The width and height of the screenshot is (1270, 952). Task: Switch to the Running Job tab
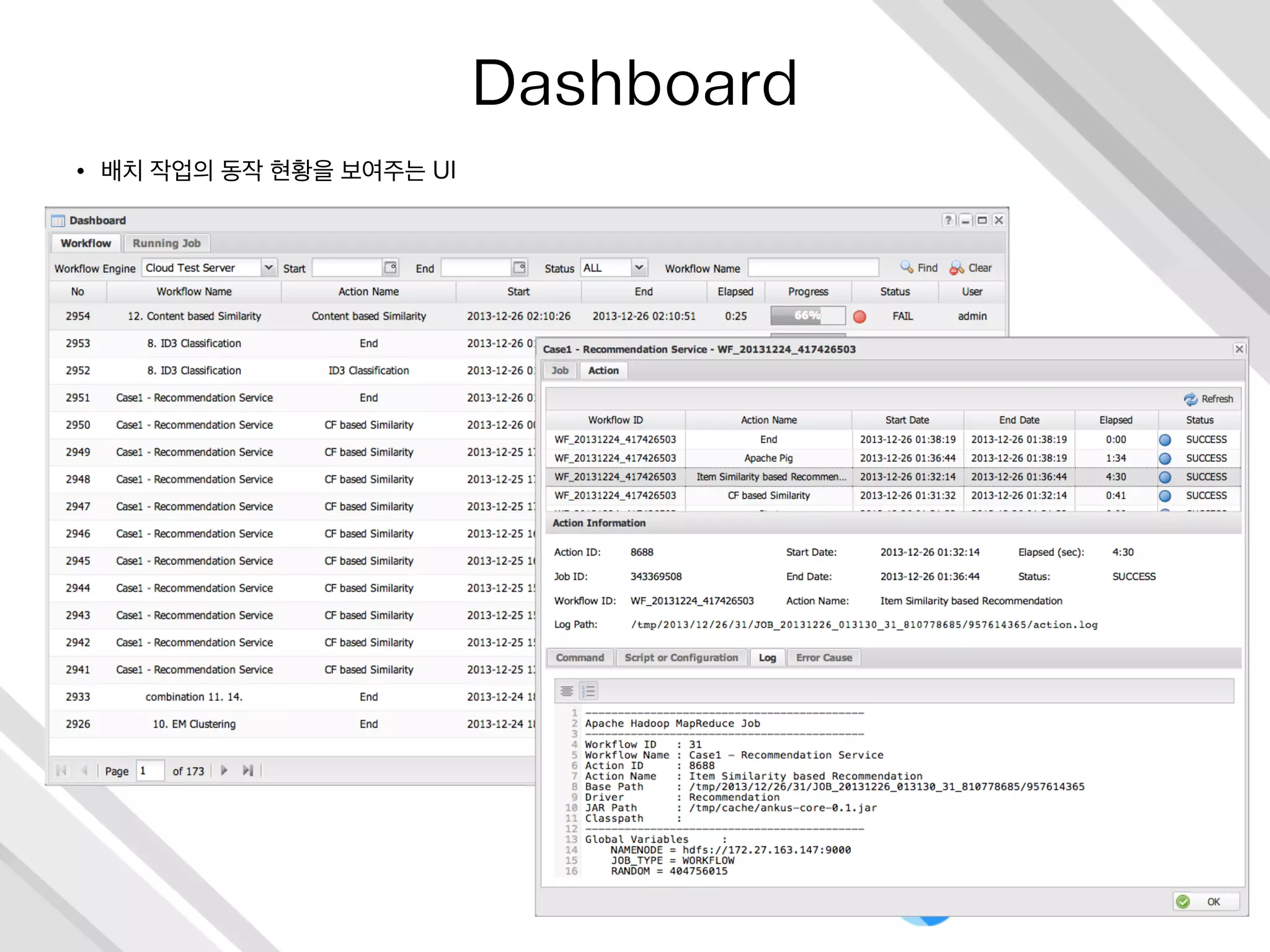point(166,243)
